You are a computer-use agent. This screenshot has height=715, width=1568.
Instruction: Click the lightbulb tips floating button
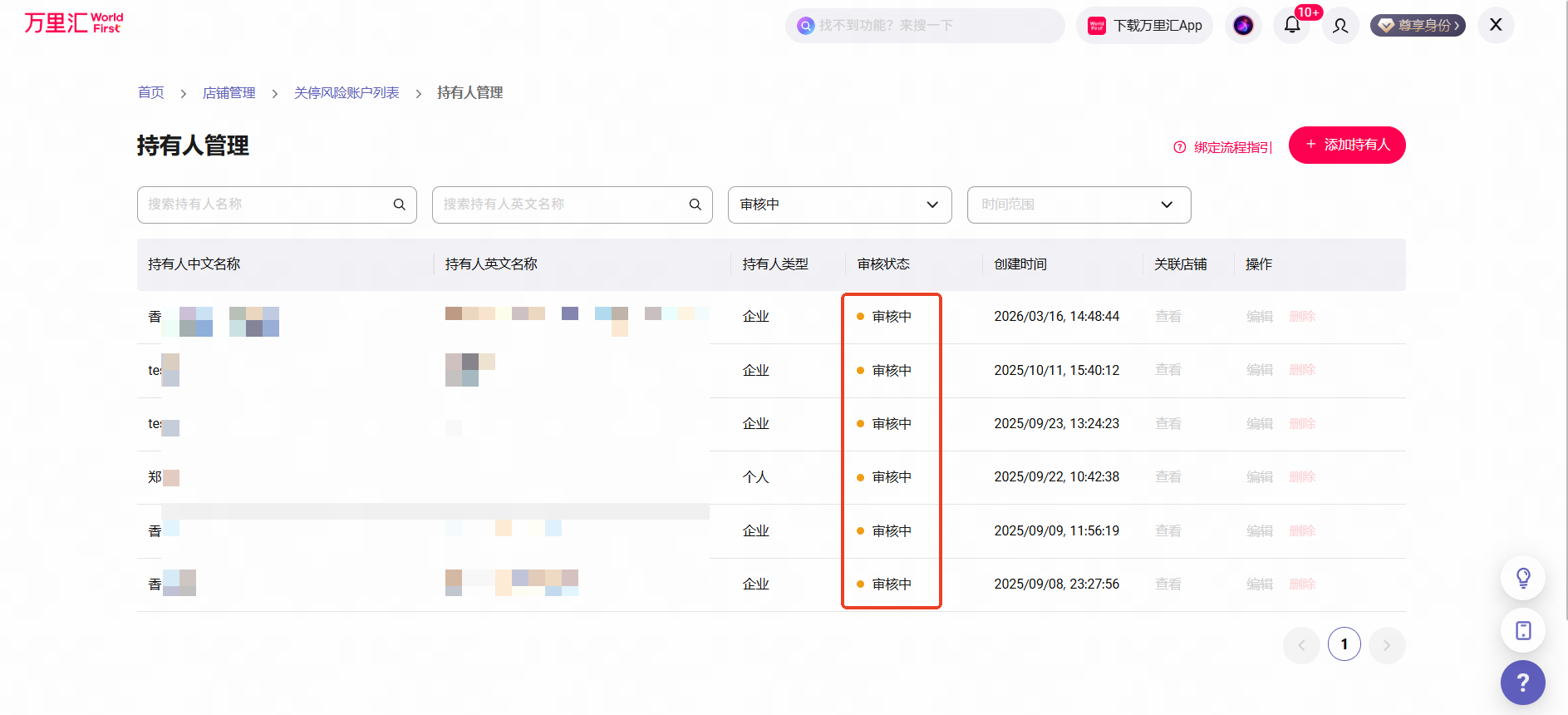[1523, 578]
